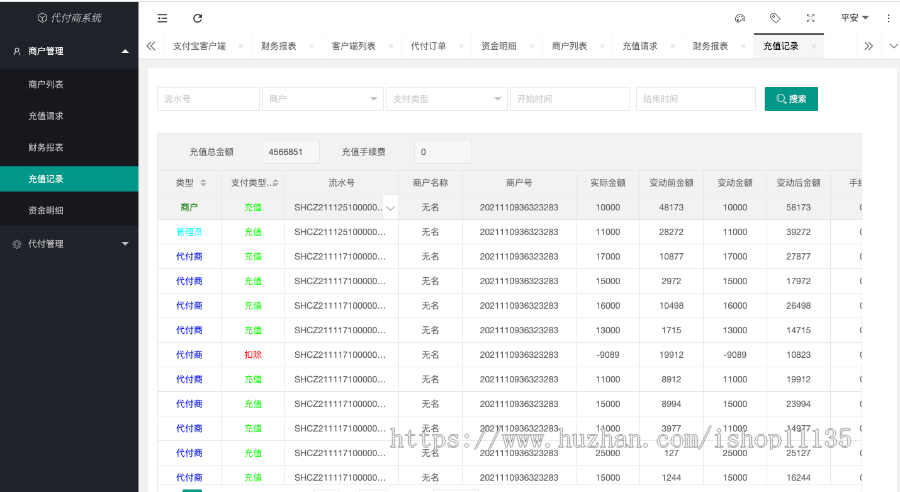Focus the 结束时间 date field
This screenshot has width=900, height=492.
tap(696, 99)
